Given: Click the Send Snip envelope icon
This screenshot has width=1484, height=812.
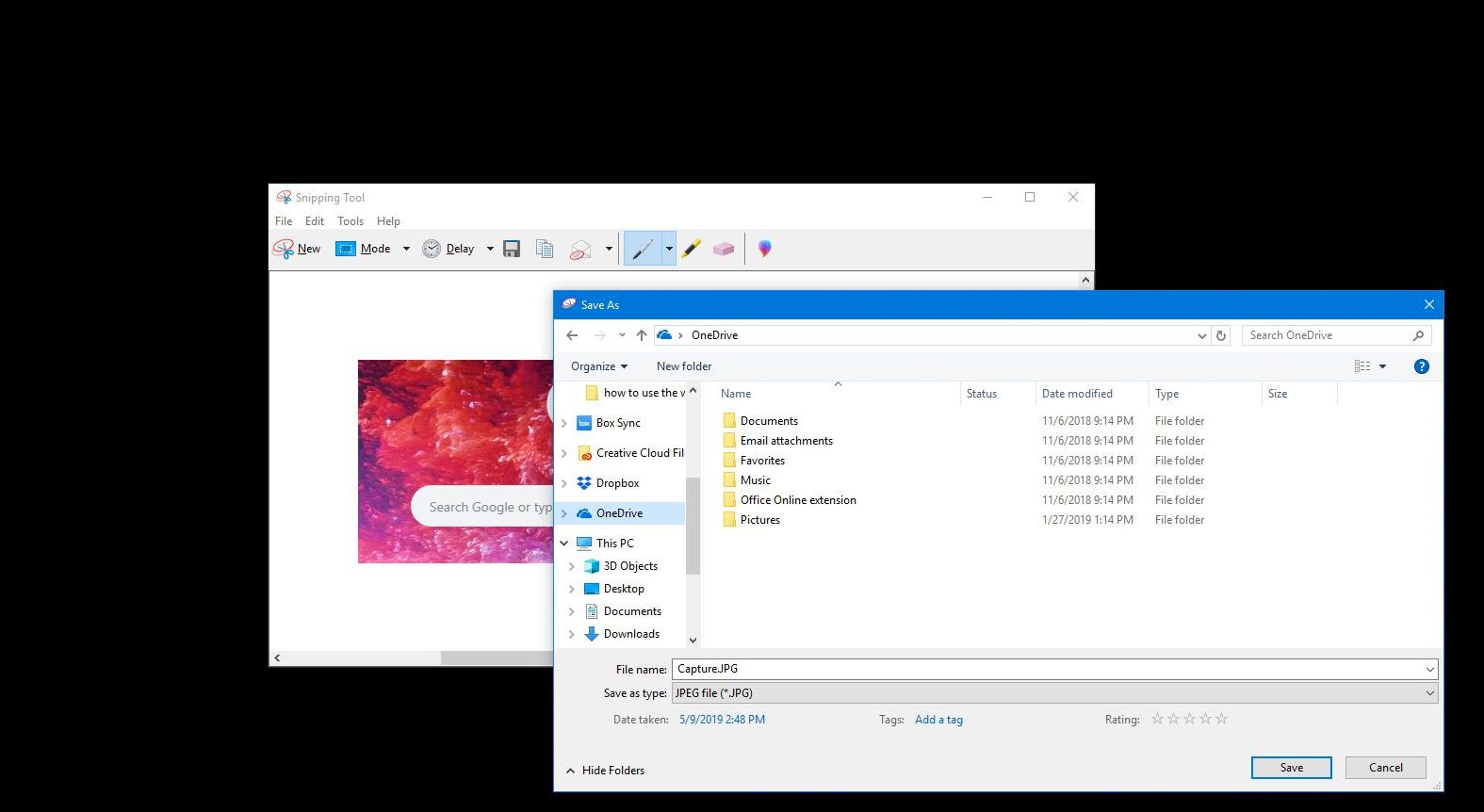Looking at the screenshot, I should (580, 250).
